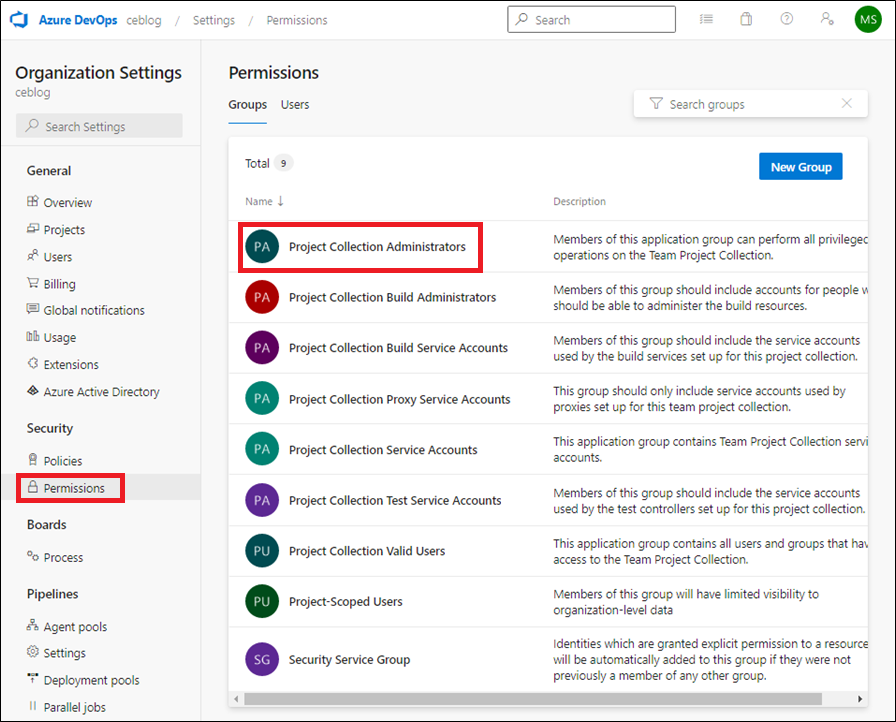Click the Agent pools icon
The image size is (896, 722).
pyautogui.click(x=33, y=625)
